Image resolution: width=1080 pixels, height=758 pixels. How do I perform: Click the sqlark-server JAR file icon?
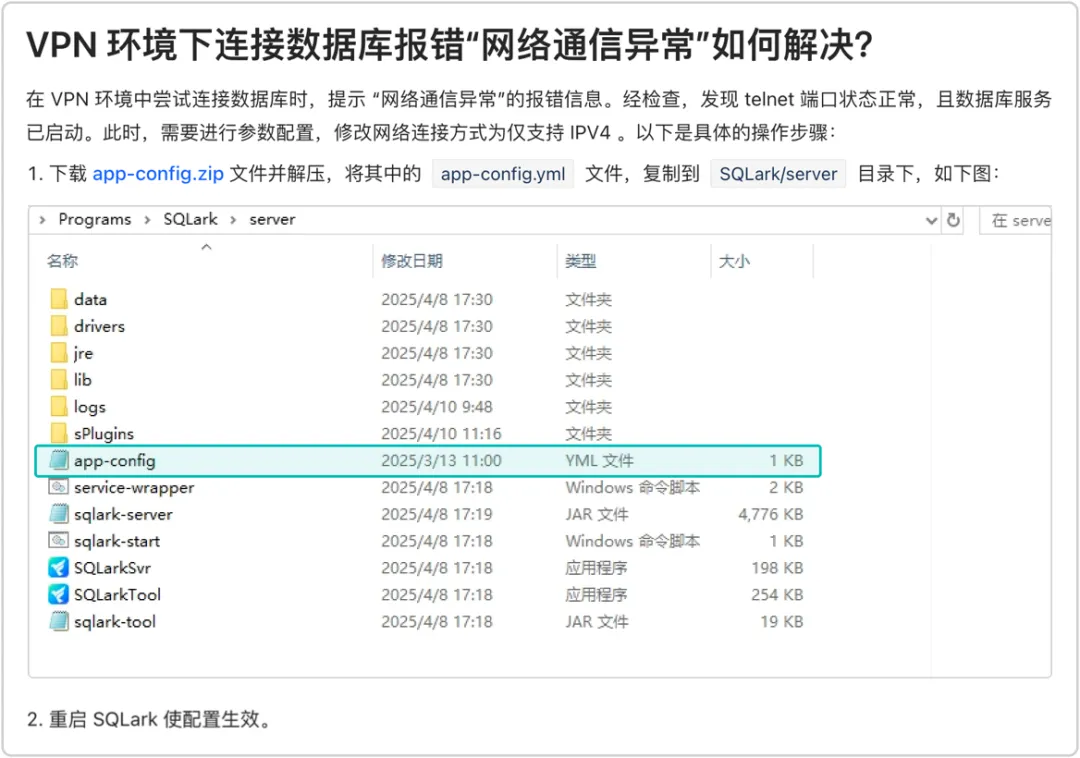coord(59,514)
